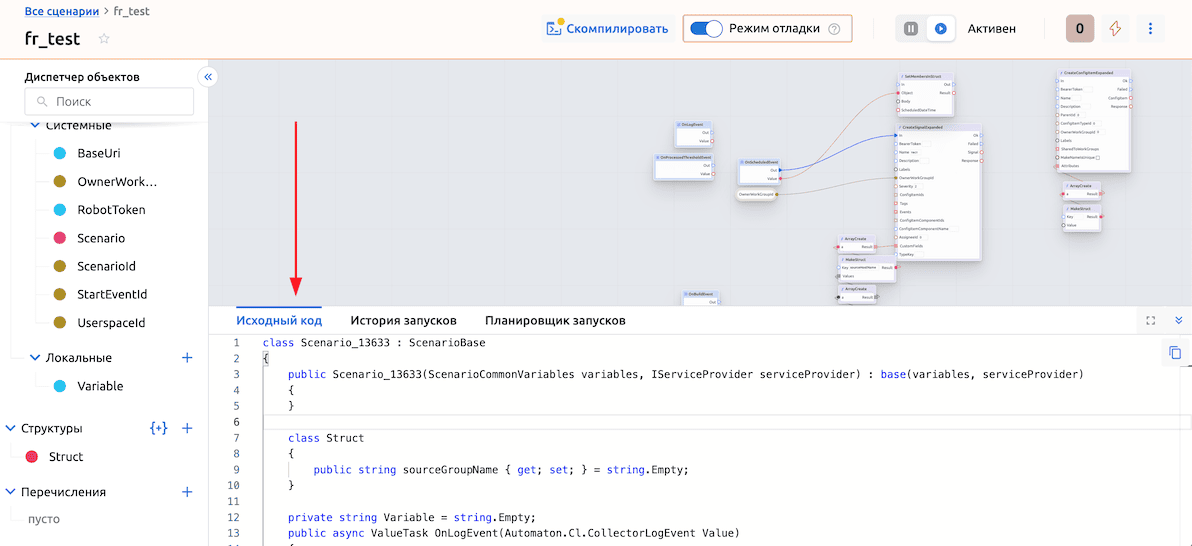
Task: Collapse the Перечисления section
Action: point(11,492)
